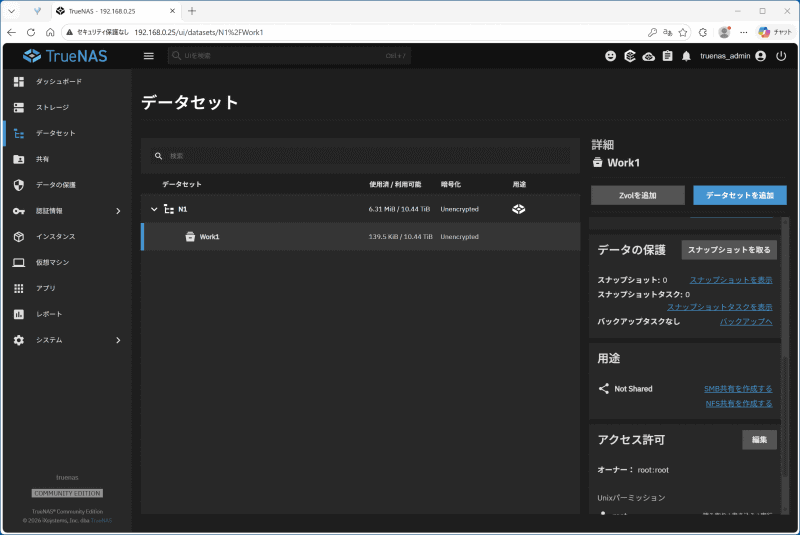Open the alerts bell icon
800x535 pixels.
686,56
